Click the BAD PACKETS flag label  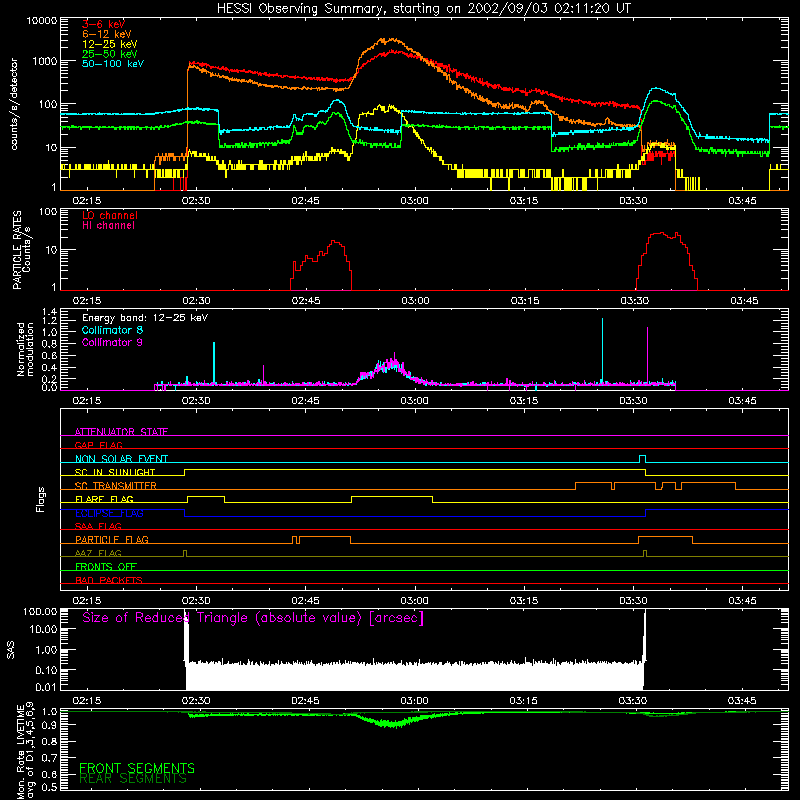tap(109, 580)
